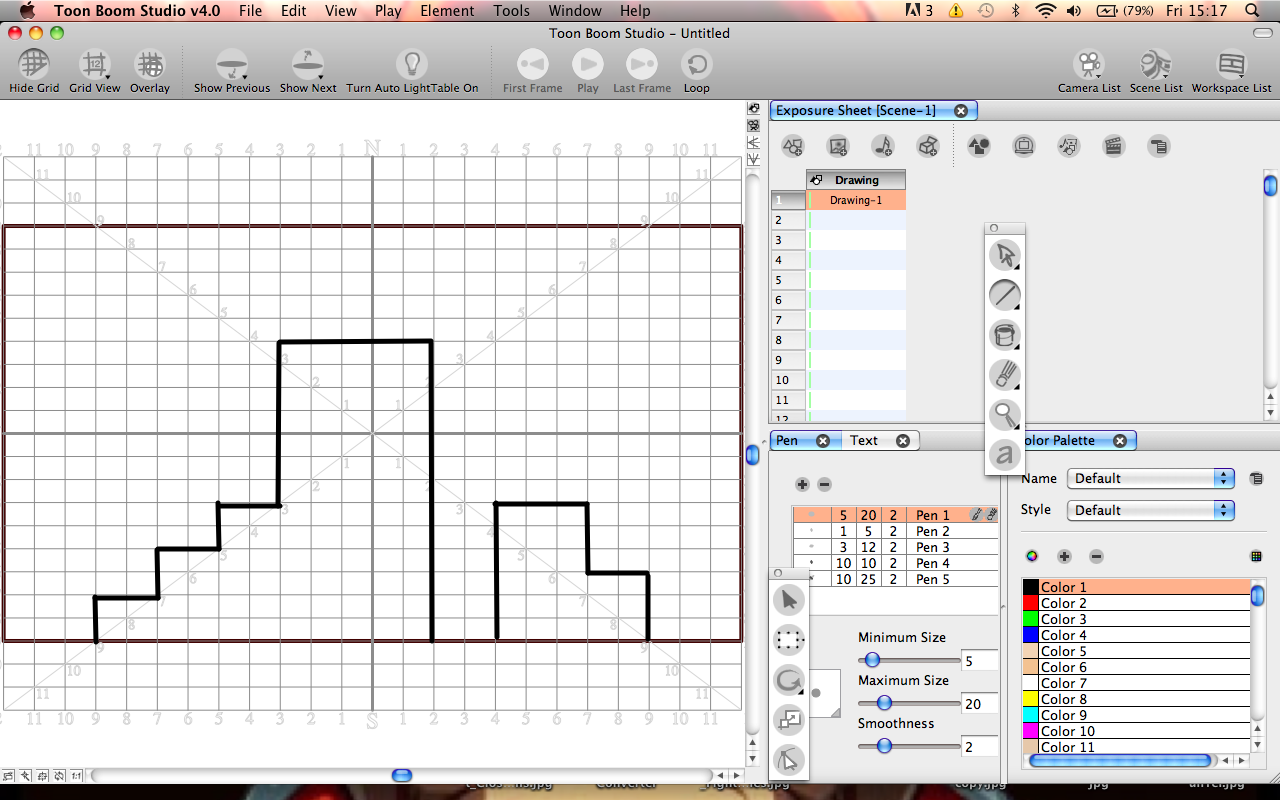1280x800 pixels.
Task: Select the Text tool 'a' icon
Action: [x=1004, y=455]
